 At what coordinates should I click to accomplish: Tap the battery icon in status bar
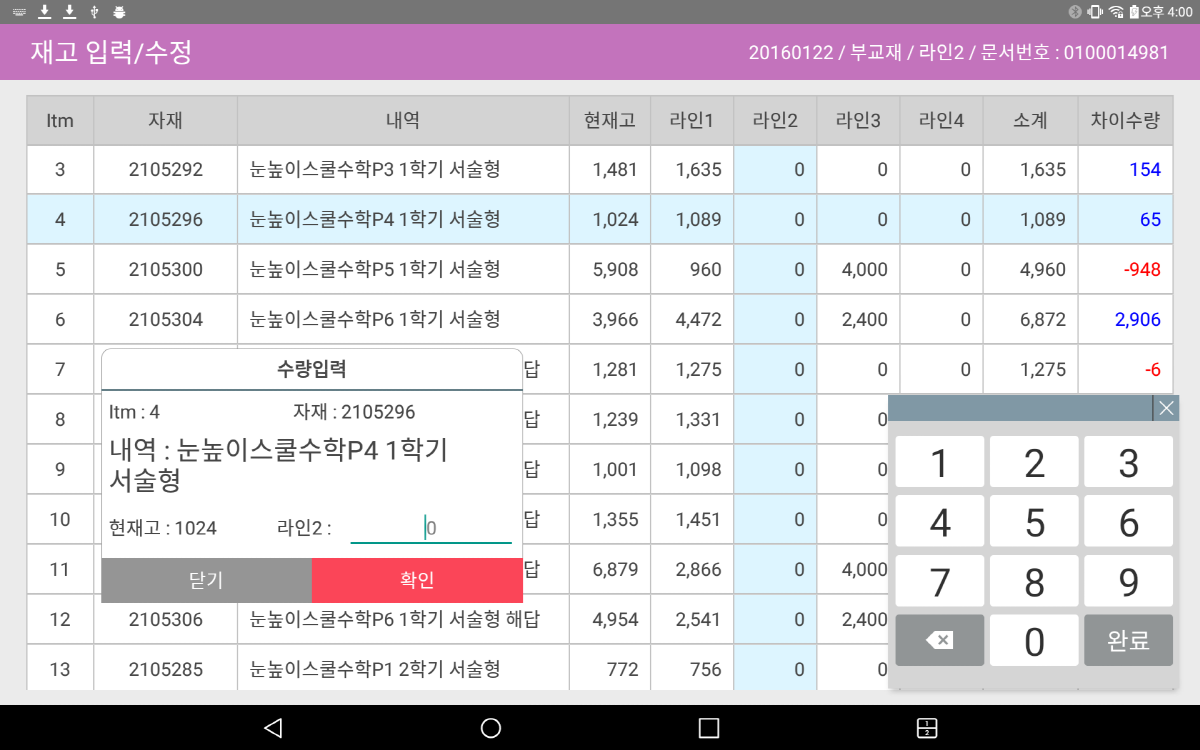pyautogui.click(x=1134, y=12)
